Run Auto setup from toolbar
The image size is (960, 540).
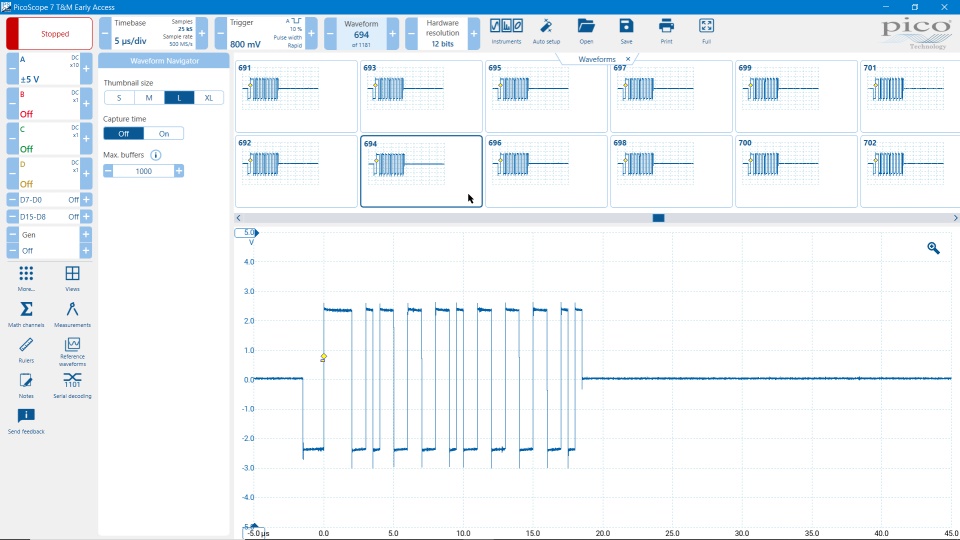tap(546, 29)
